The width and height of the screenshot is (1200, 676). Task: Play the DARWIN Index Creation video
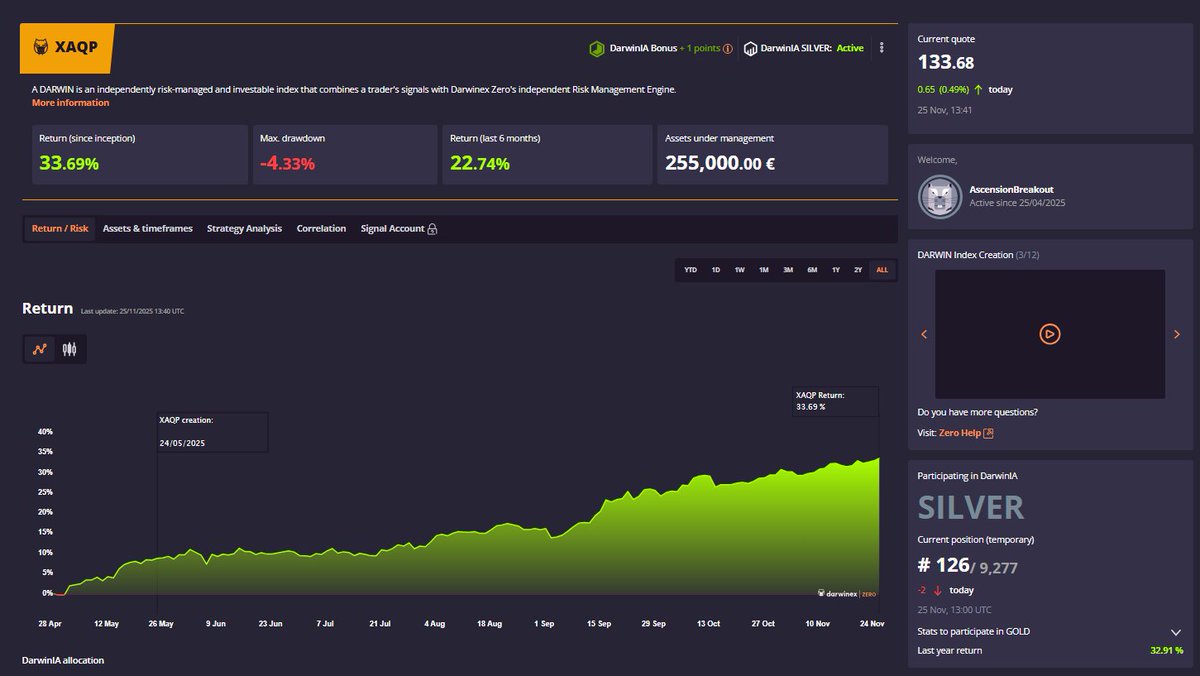pyautogui.click(x=1049, y=334)
